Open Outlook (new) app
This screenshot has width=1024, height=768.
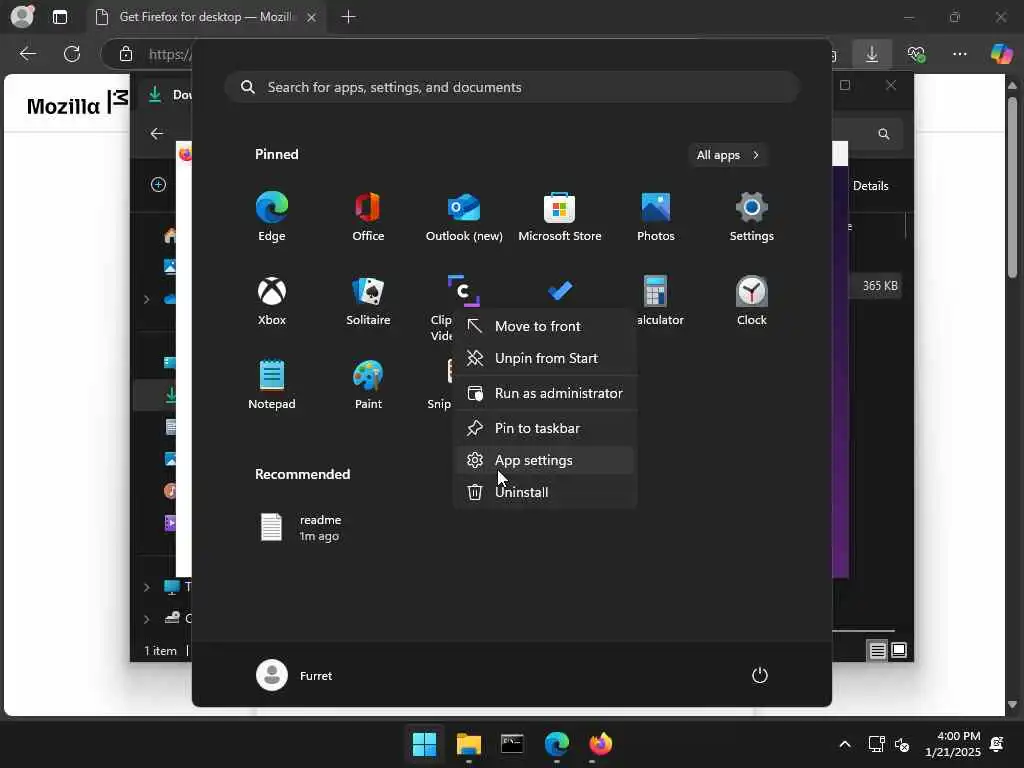[464, 217]
